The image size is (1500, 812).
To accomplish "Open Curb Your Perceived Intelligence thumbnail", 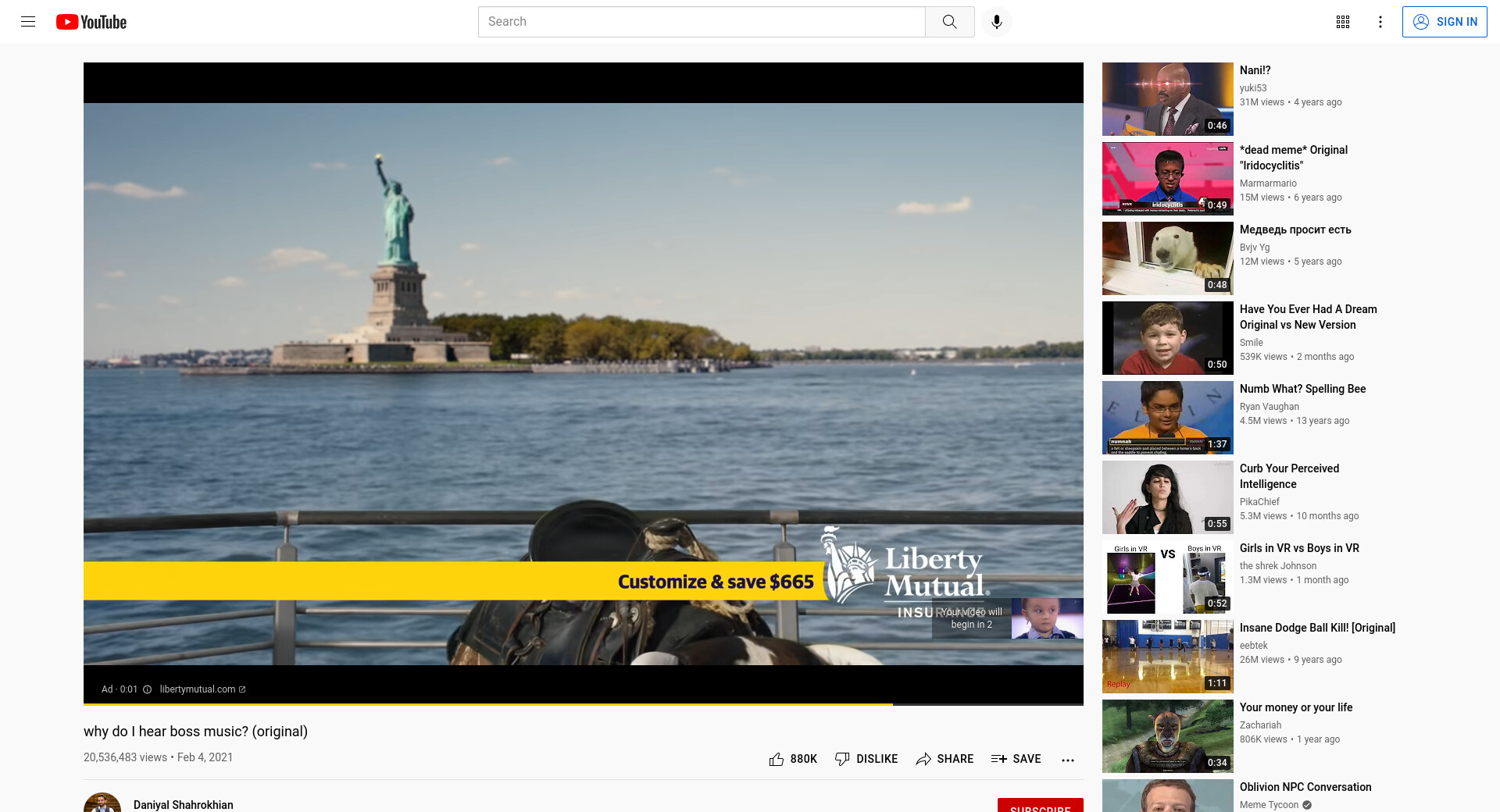I will coord(1167,497).
